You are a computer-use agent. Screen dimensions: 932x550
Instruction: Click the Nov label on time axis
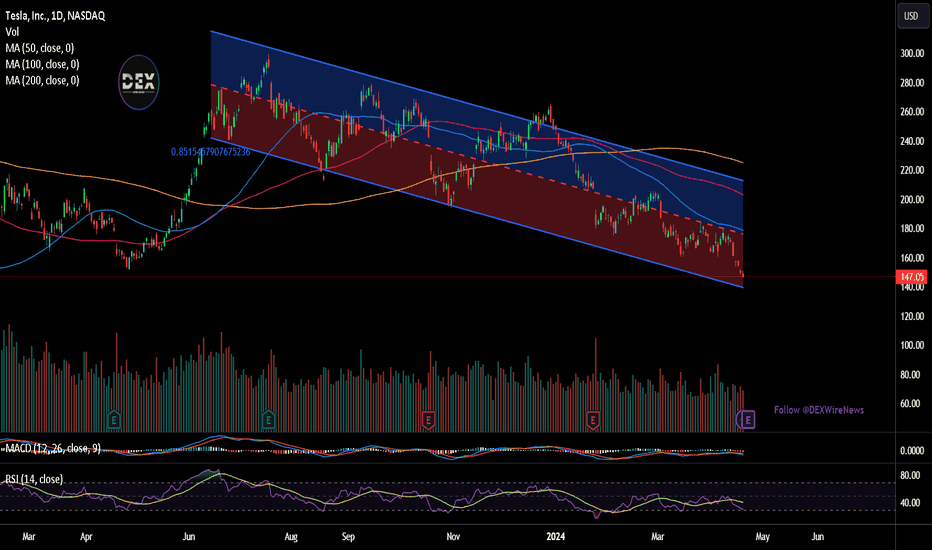[453, 537]
